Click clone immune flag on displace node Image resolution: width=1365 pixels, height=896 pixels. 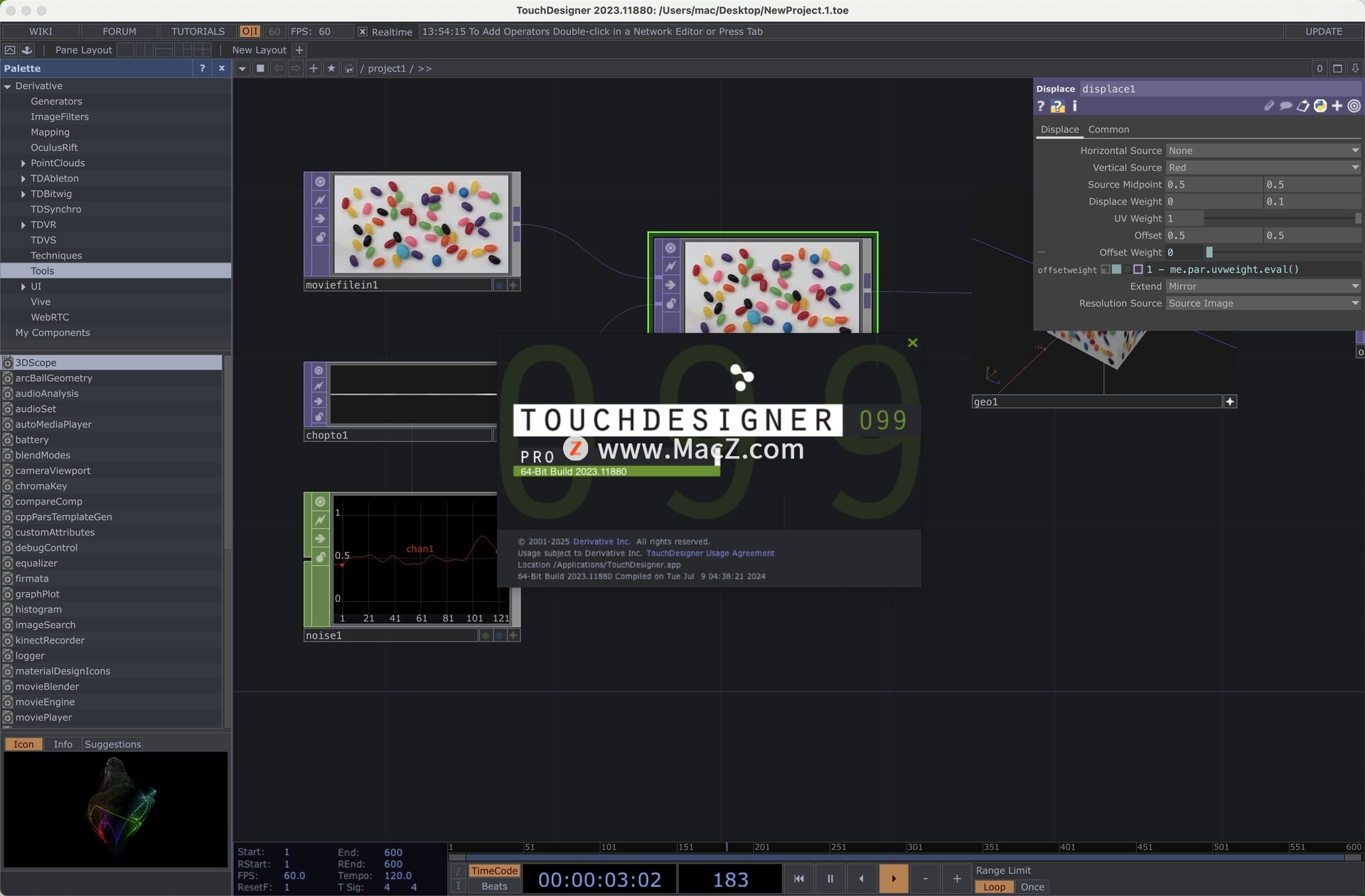(670, 266)
